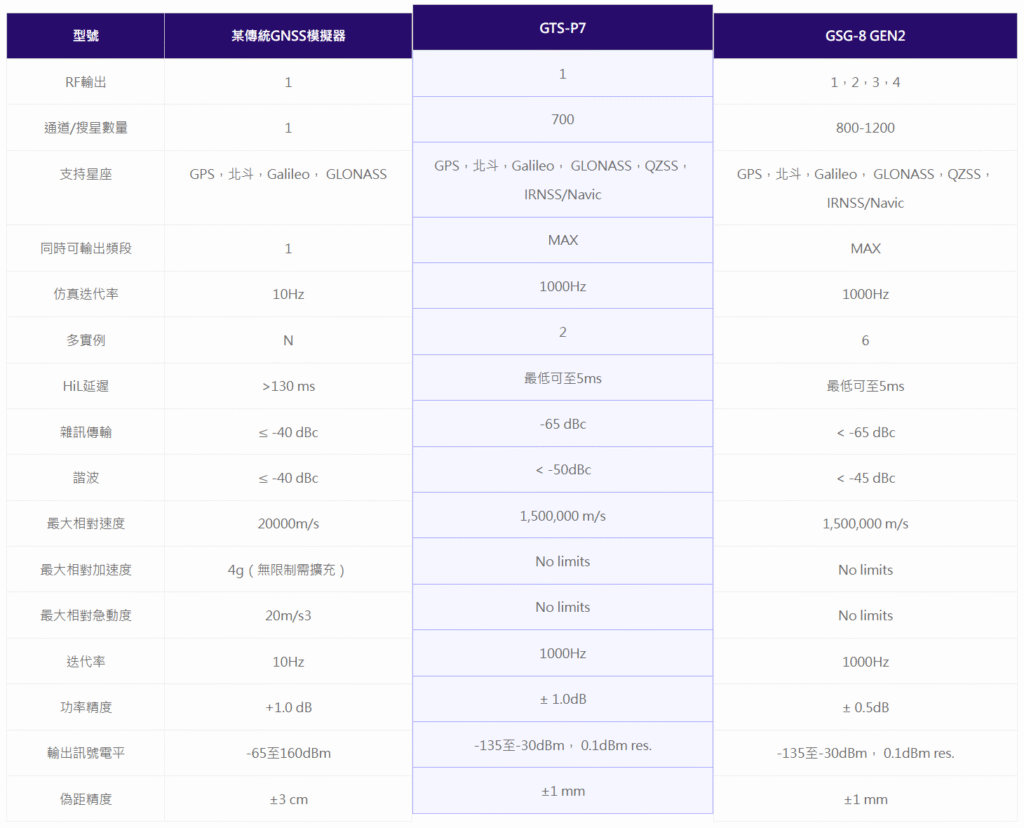Image resolution: width=1024 pixels, height=828 pixels.
Task: Select the HiL延遲 row label
Action: coord(86,386)
